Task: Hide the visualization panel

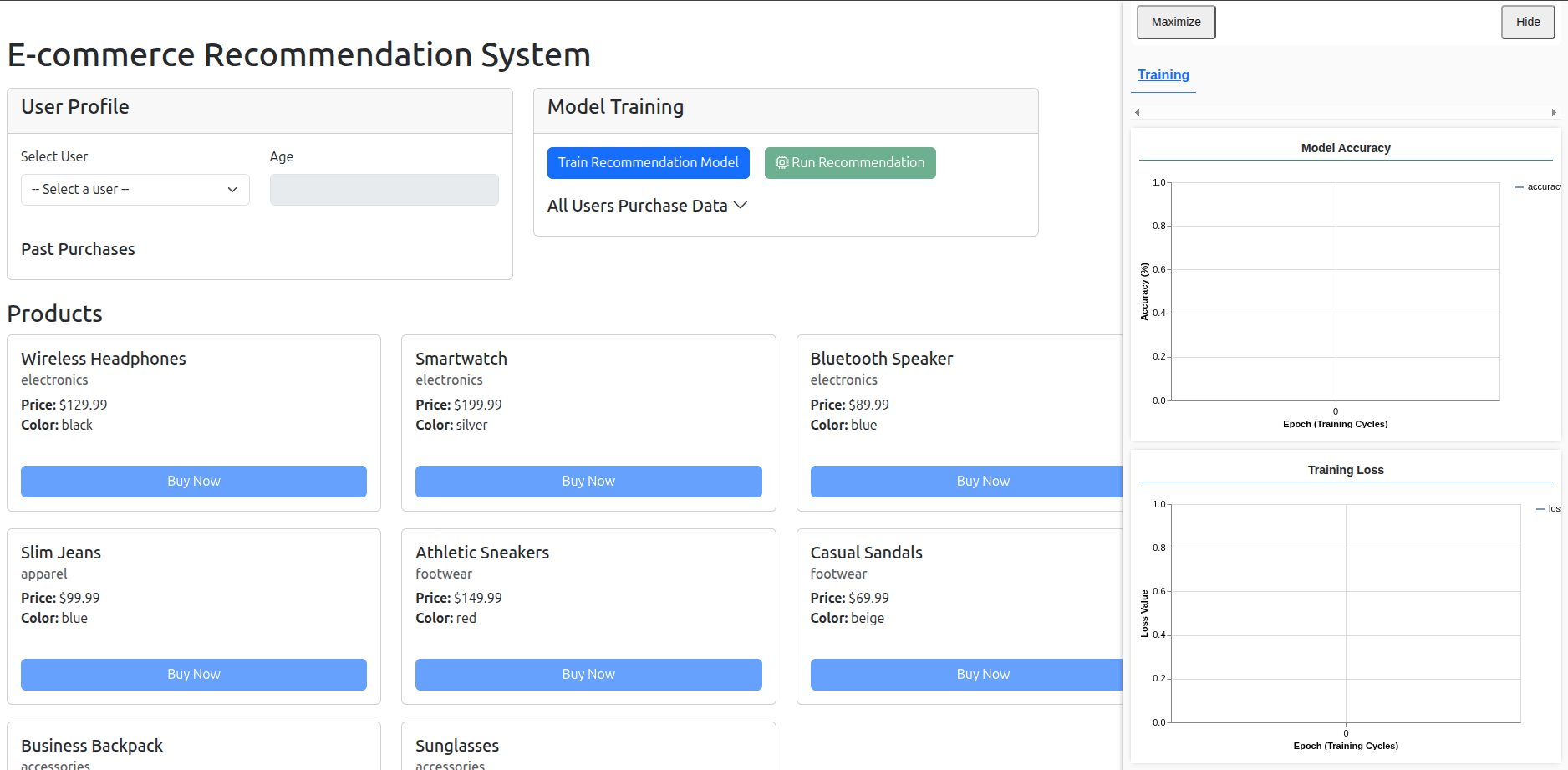Action: click(x=1528, y=22)
